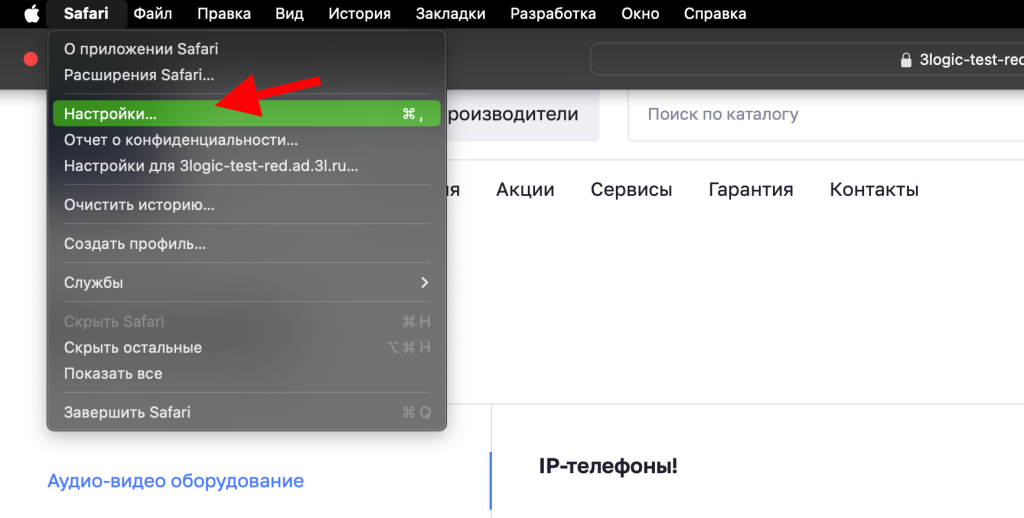This screenshot has width=1024, height=518.
Task: Click the lock icon in address bar
Action: [x=907, y=60]
